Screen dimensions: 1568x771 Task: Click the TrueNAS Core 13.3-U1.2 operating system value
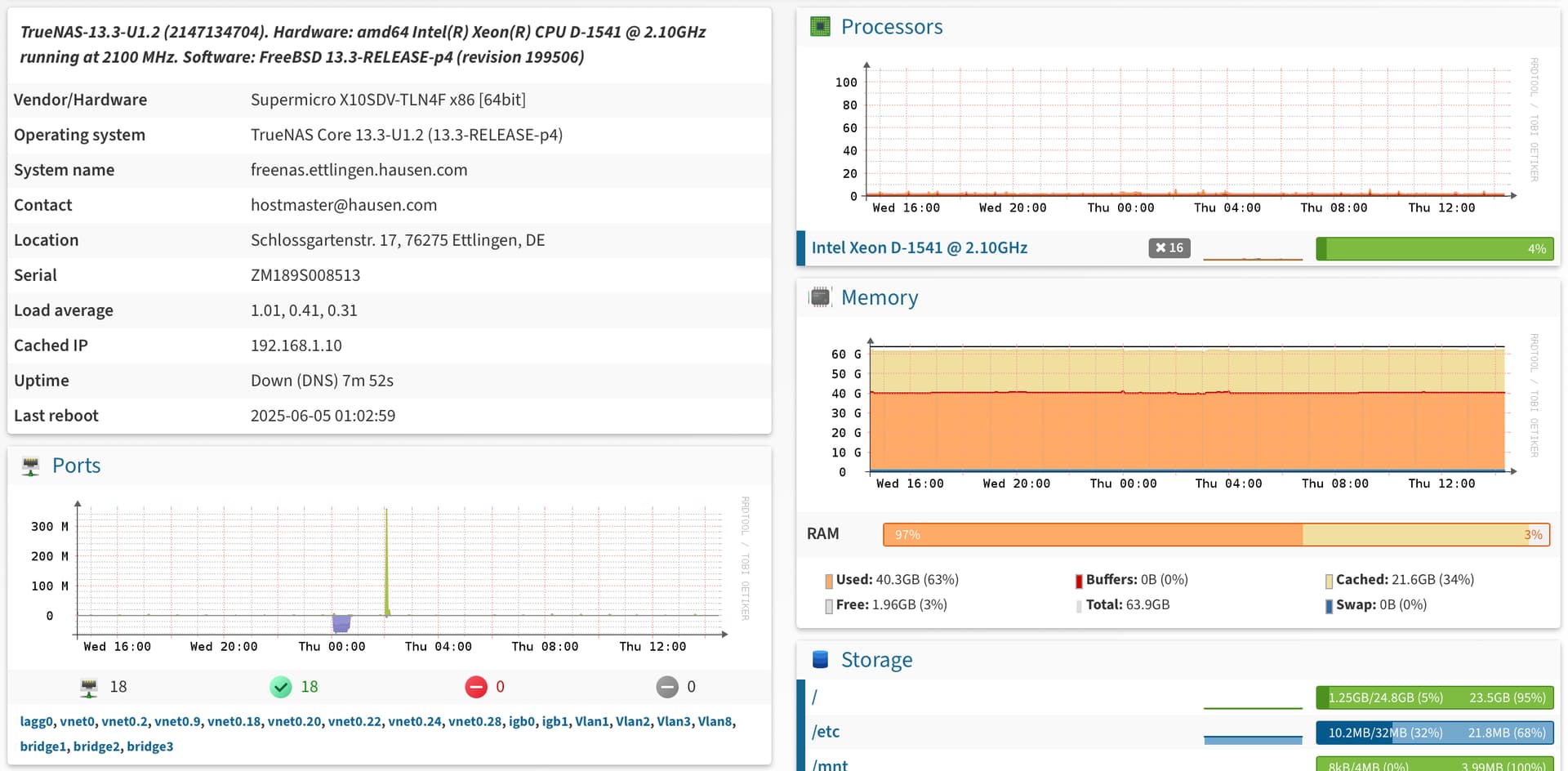tap(407, 135)
